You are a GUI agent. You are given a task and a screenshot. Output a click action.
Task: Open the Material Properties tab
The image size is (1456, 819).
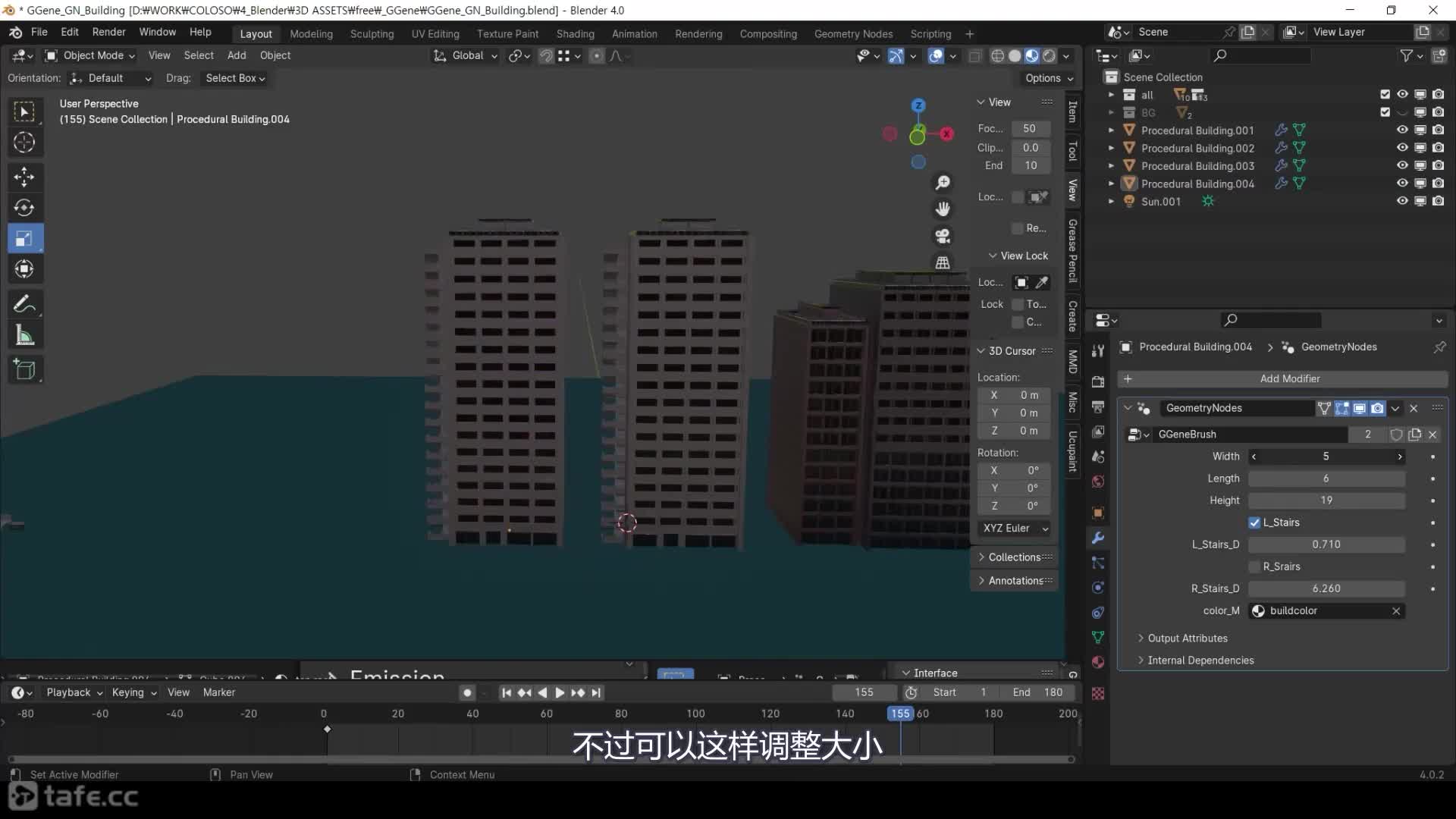pyautogui.click(x=1098, y=661)
